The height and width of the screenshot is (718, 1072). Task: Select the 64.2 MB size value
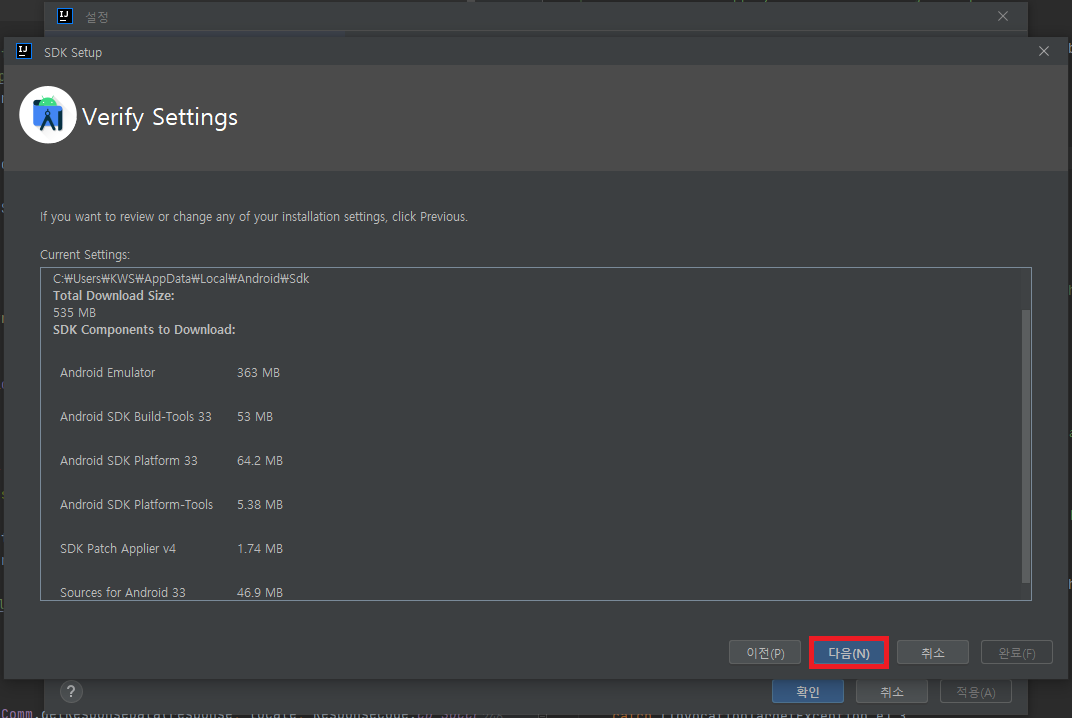(x=260, y=461)
